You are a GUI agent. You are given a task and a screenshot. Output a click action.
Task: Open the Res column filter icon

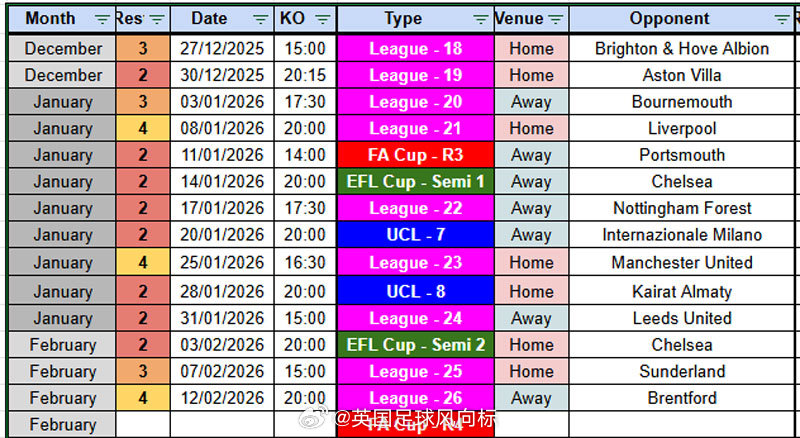157,19
